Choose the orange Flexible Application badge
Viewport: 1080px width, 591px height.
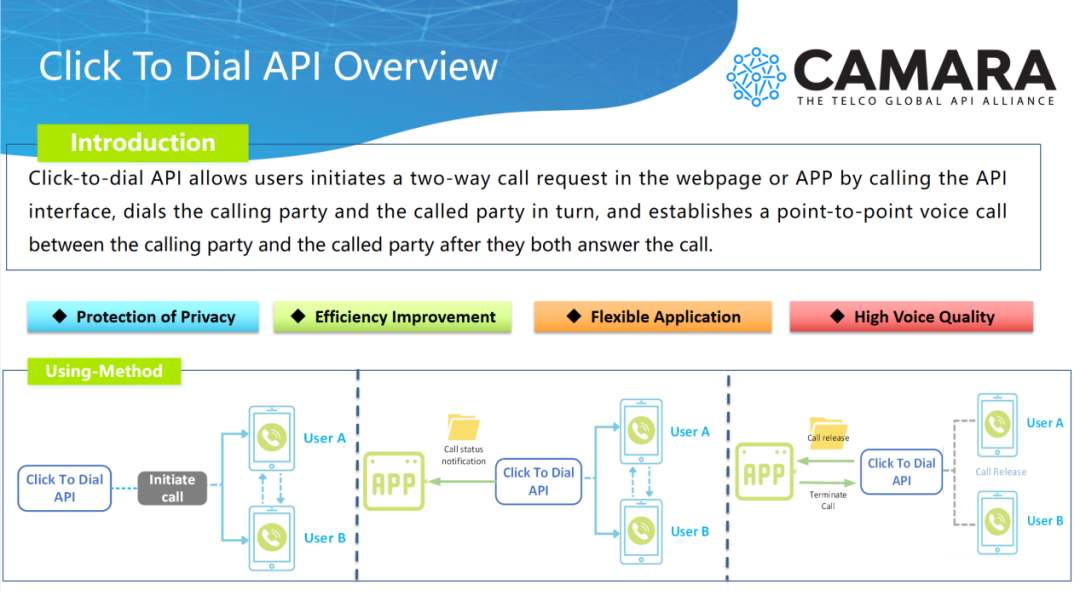(x=653, y=317)
